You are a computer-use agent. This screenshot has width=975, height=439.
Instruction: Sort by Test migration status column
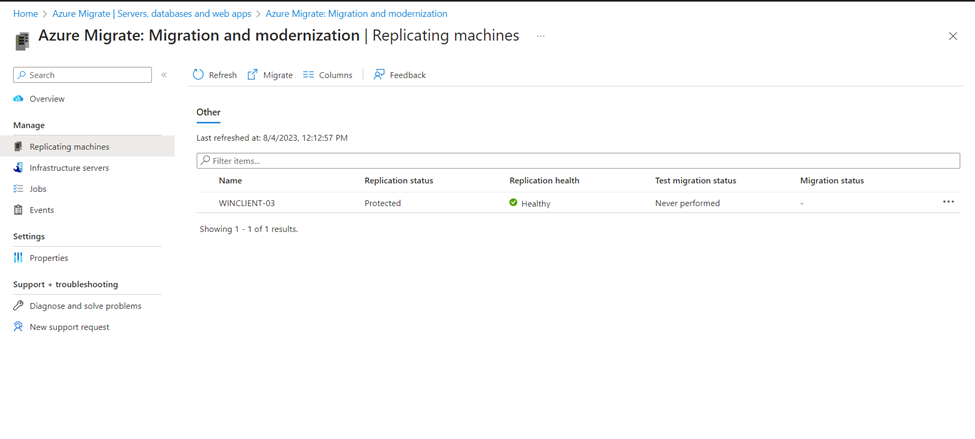696,181
